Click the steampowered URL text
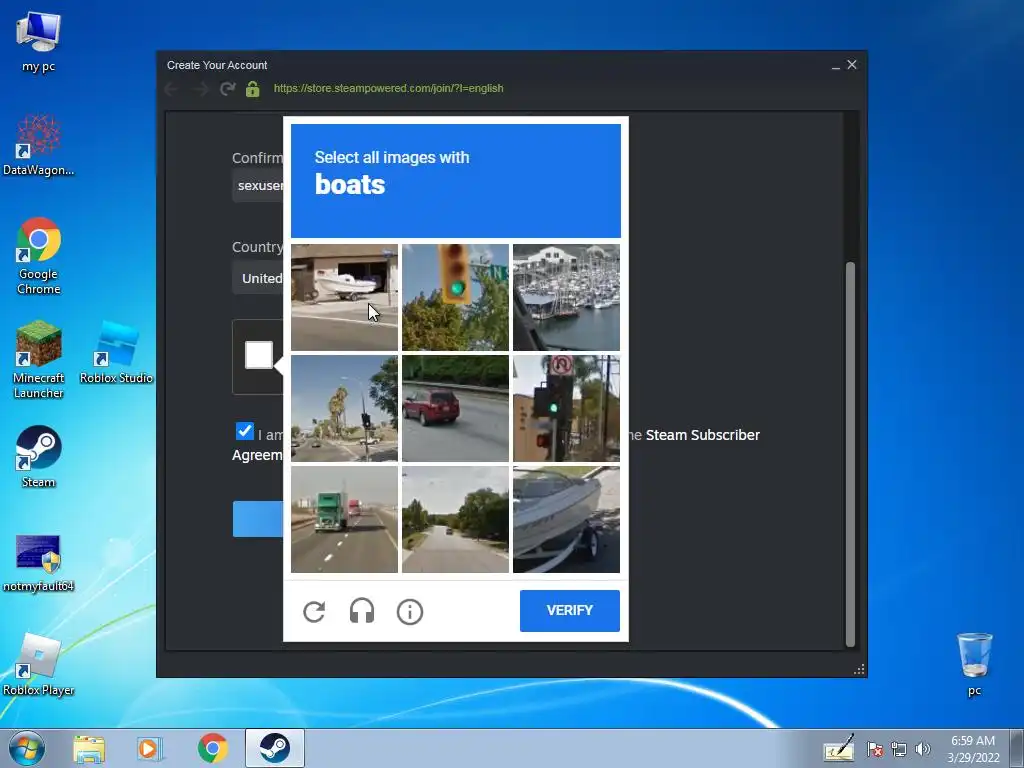Viewport: 1024px width, 768px height. coord(389,88)
